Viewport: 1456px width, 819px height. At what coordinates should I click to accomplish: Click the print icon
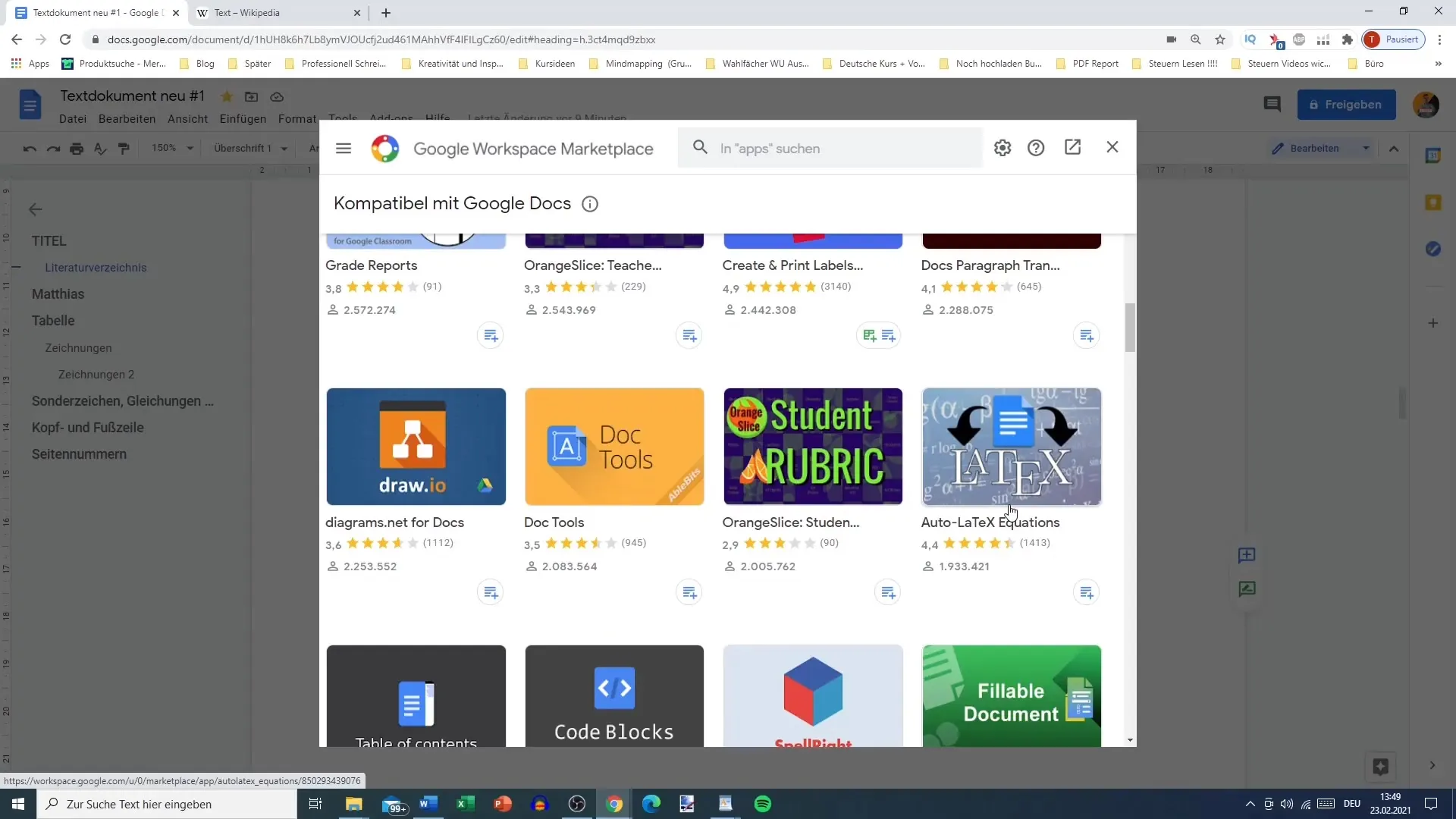tap(77, 149)
